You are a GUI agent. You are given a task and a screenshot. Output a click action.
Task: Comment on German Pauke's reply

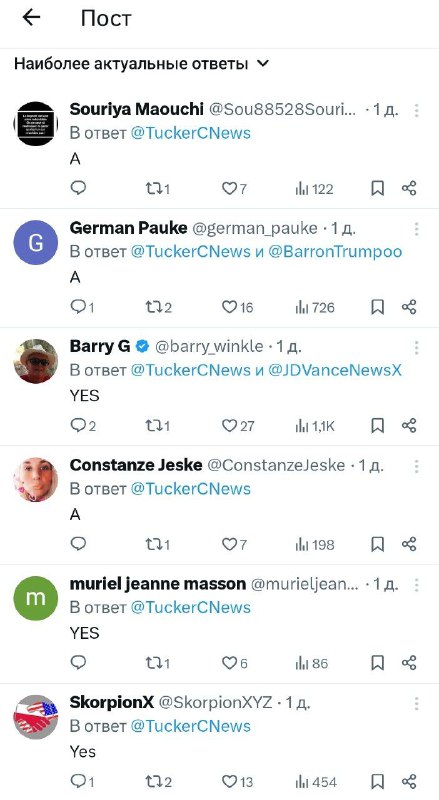point(82,307)
